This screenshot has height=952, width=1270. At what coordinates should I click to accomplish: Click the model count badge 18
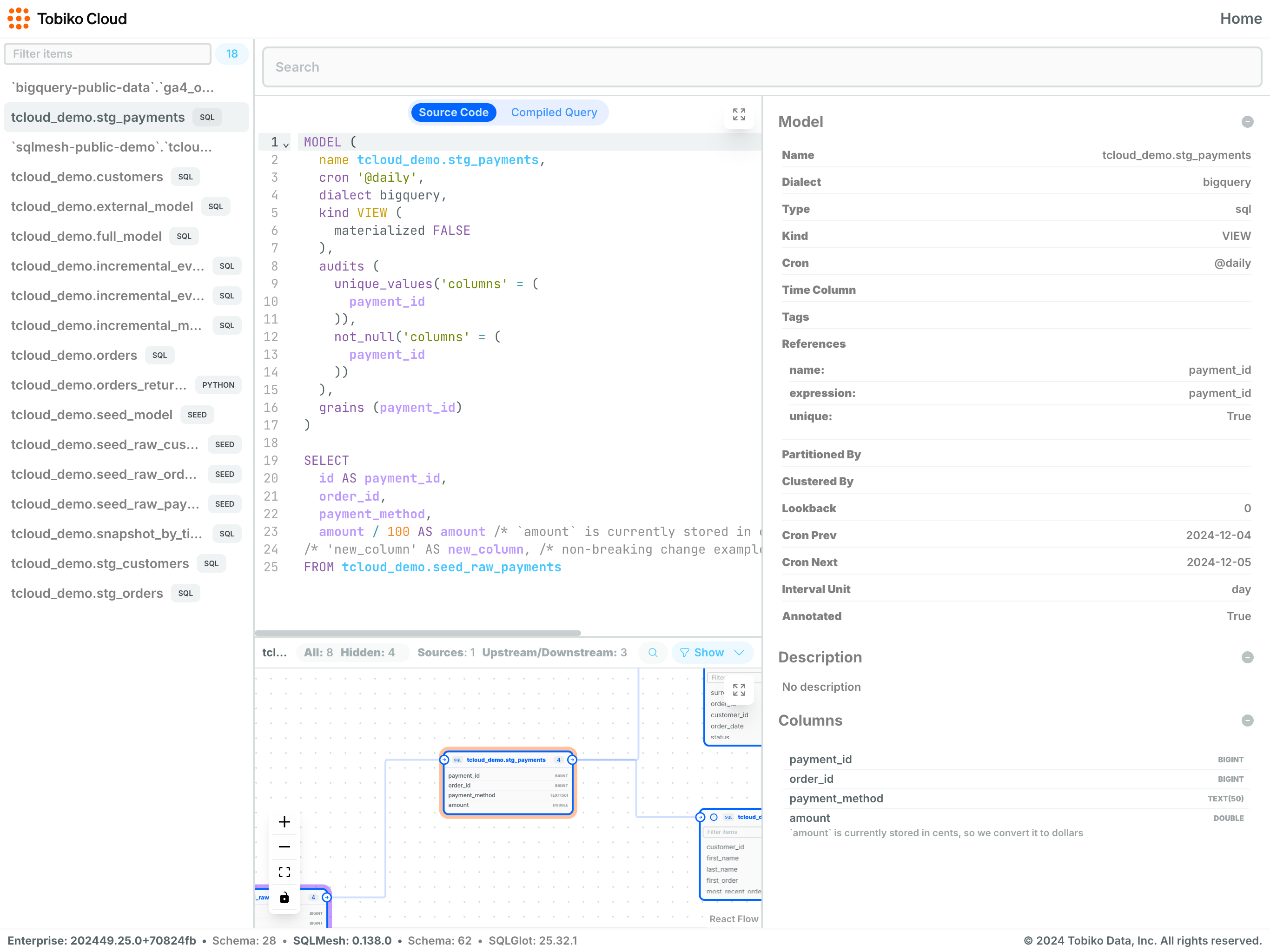(x=232, y=53)
